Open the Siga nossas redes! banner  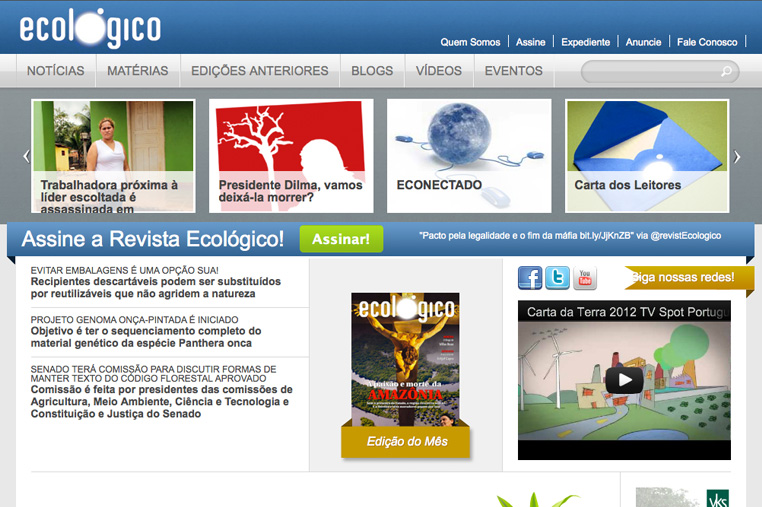click(x=689, y=278)
